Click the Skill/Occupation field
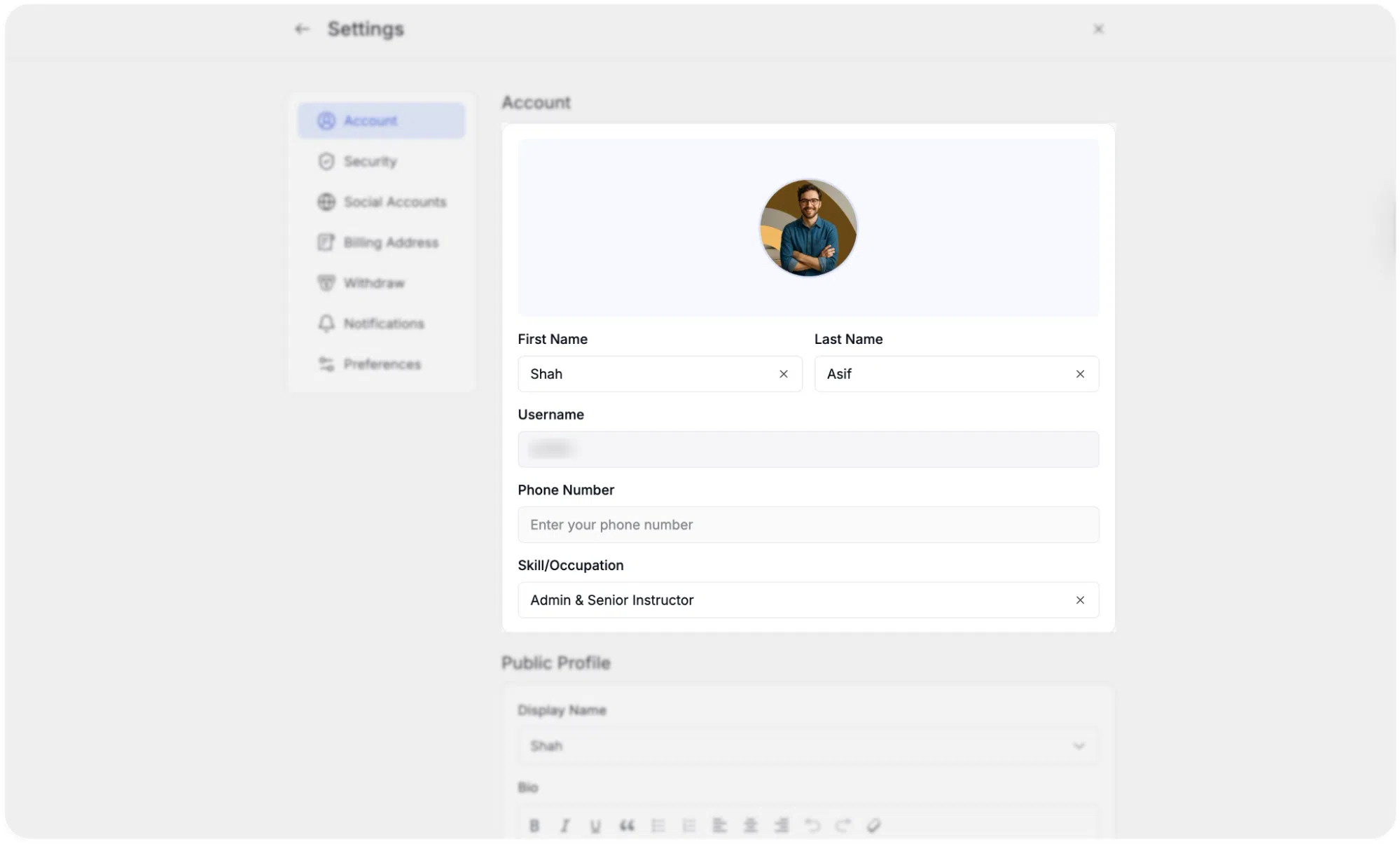Image resolution: width=1400 pixels, height=844 pixels. click(808, 600)
